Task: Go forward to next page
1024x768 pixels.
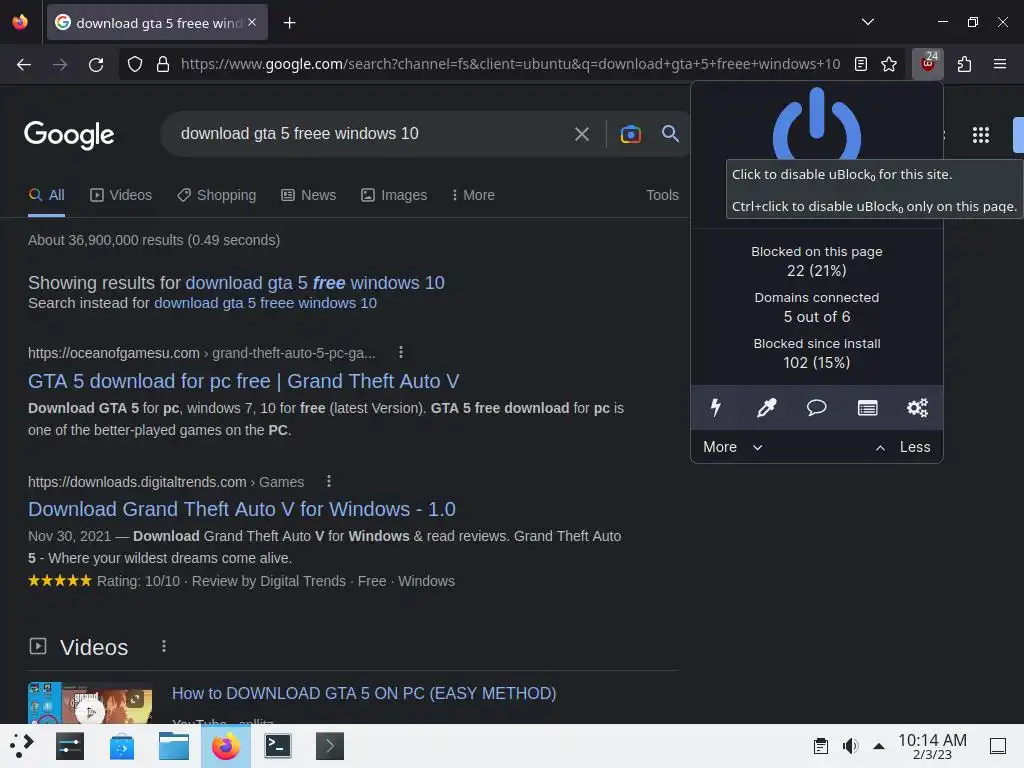Action: (x=60, y=64)
